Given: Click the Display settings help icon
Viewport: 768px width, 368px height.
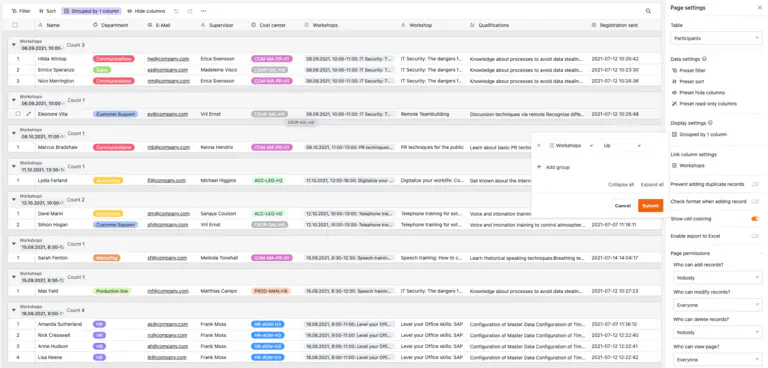Looking at the screenshot, I should (x=710, y=123).
